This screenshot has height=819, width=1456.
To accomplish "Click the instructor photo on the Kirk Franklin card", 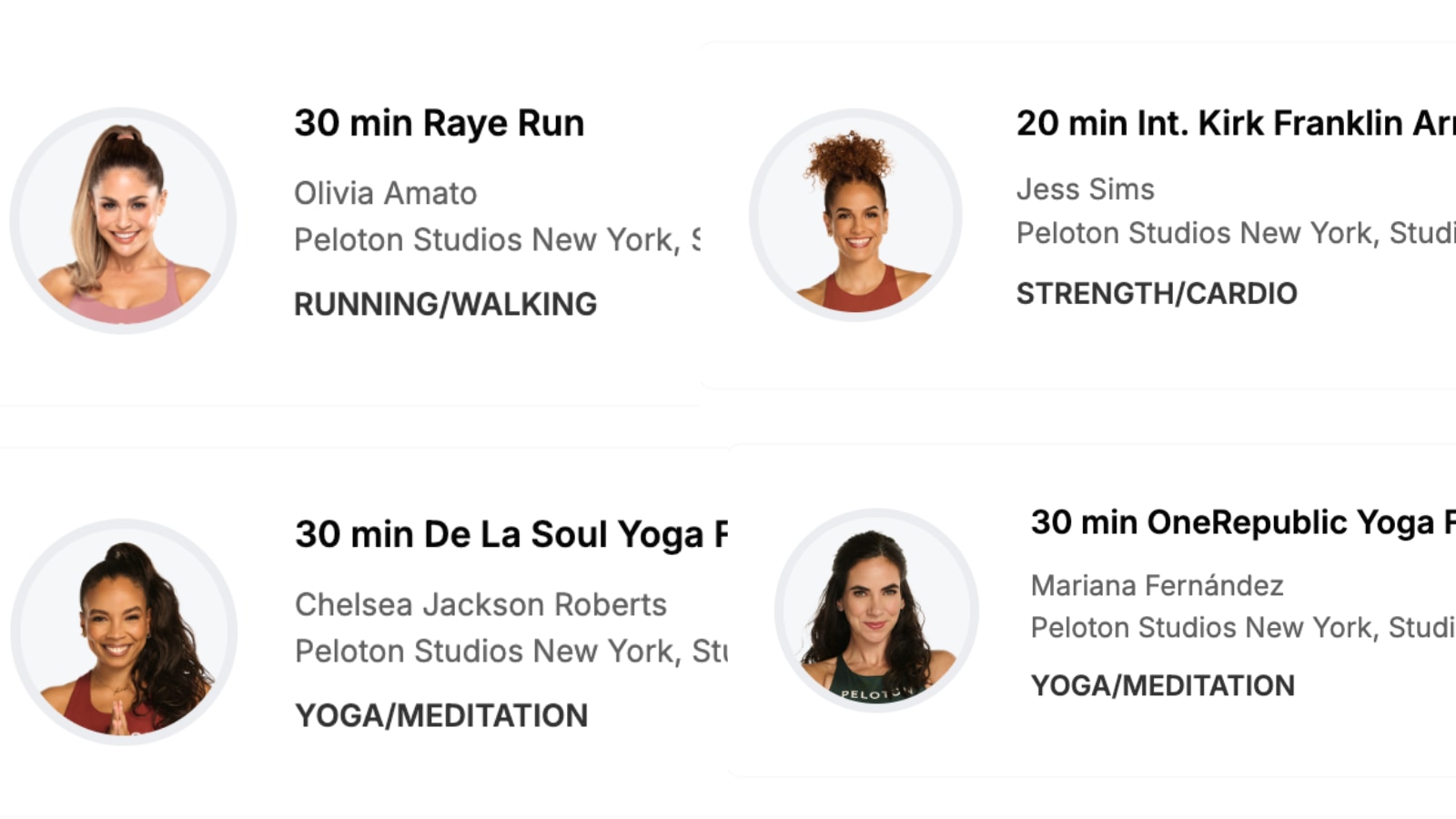I will pos(855,216).
